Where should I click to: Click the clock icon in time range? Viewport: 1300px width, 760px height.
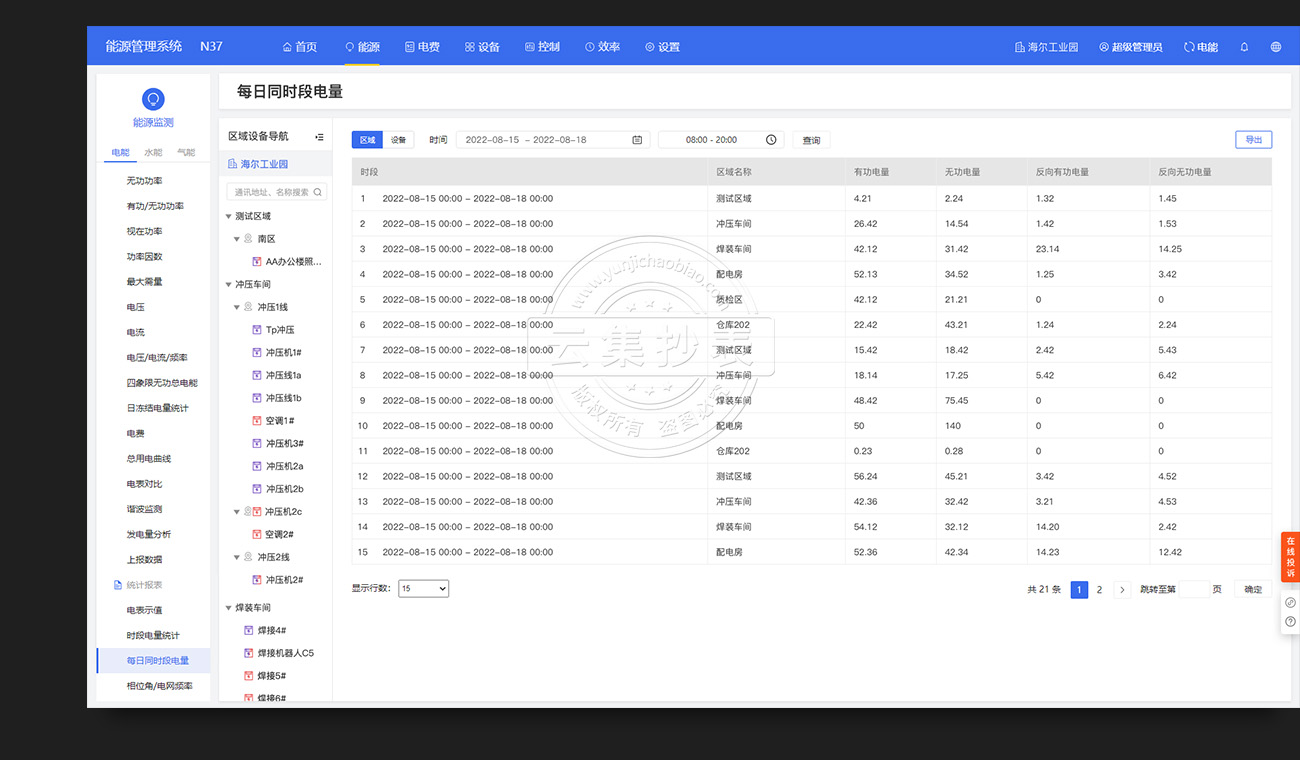click(771, 140)
